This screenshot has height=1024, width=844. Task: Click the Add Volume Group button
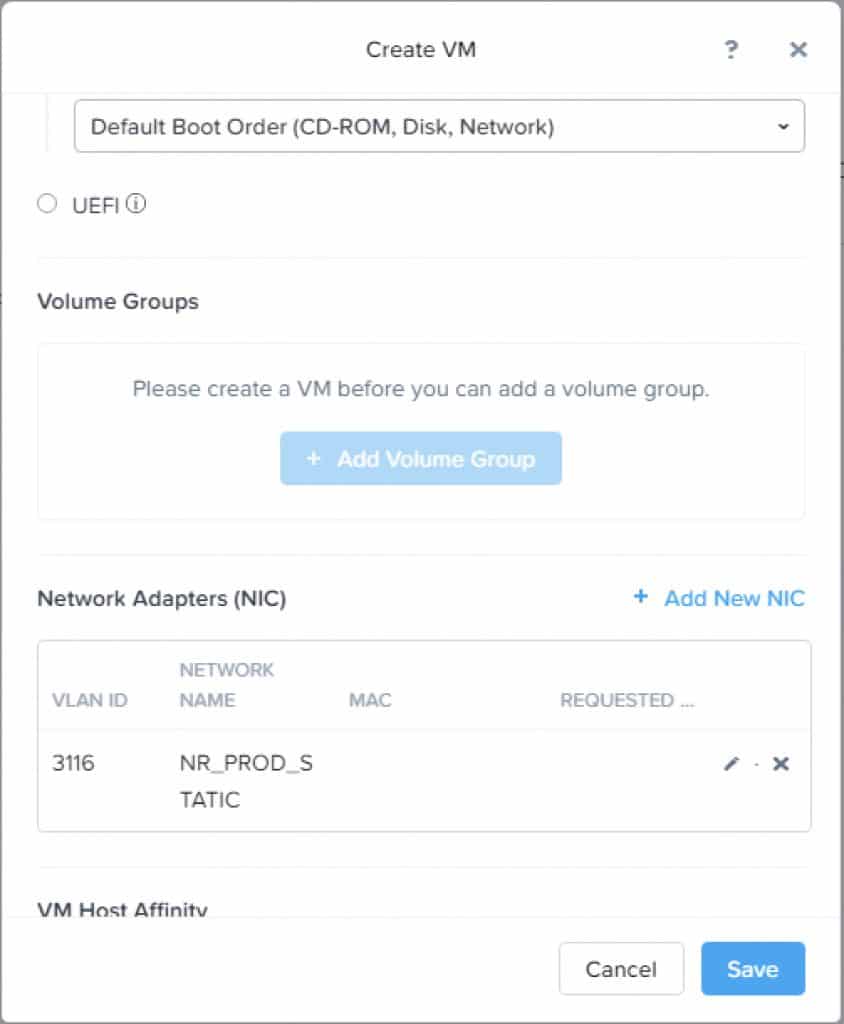pyautogui.click(x=421, y=458)
